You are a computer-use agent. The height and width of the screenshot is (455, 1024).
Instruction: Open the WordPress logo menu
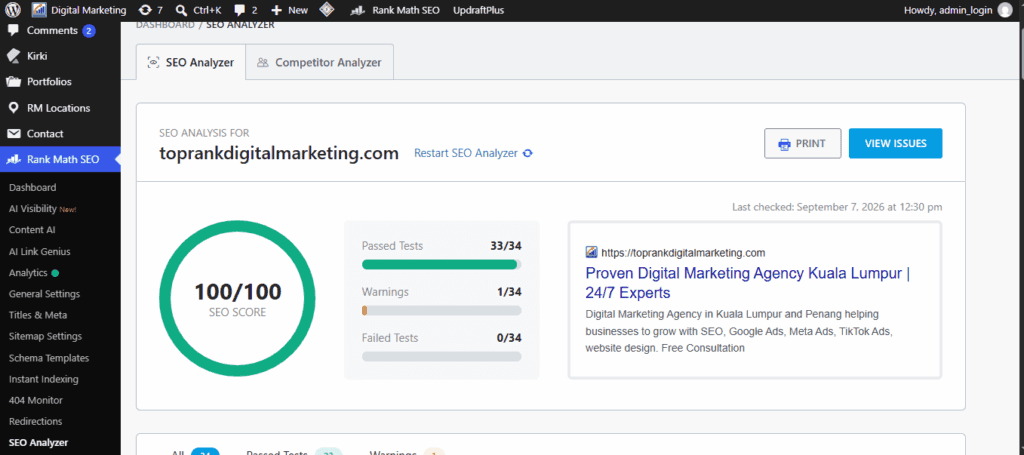pos(14,10)
